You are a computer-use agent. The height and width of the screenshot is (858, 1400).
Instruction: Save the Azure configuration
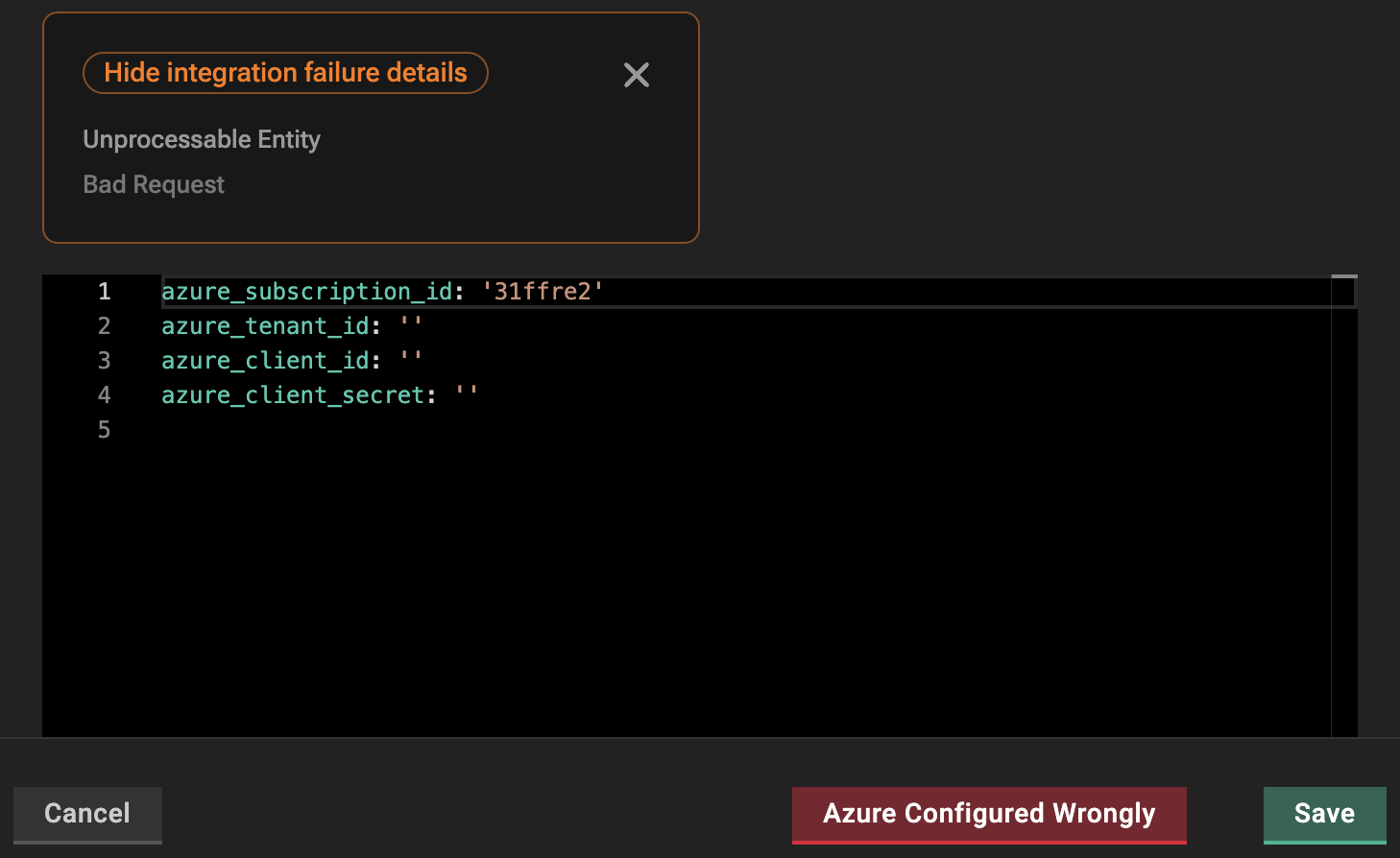1324,814
